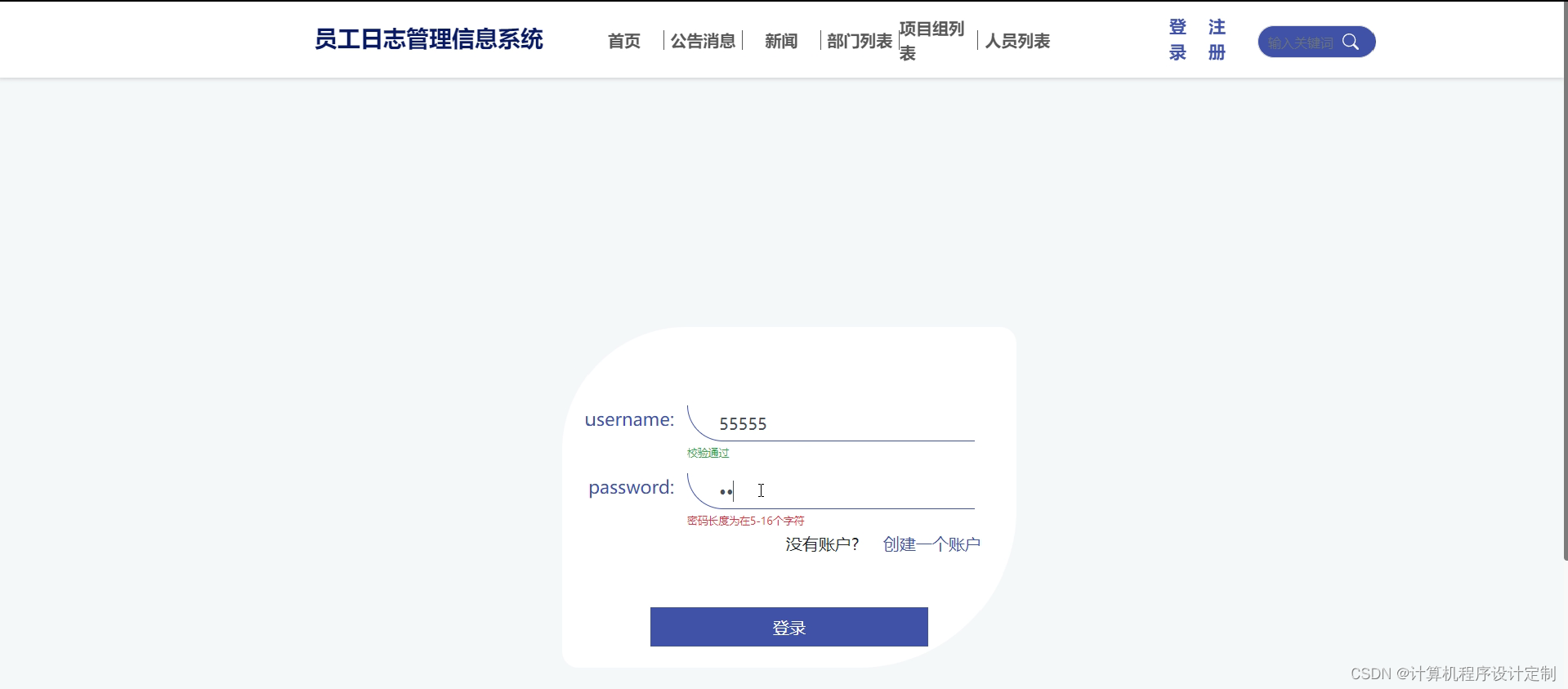Click into the password input field

(831, 491)
